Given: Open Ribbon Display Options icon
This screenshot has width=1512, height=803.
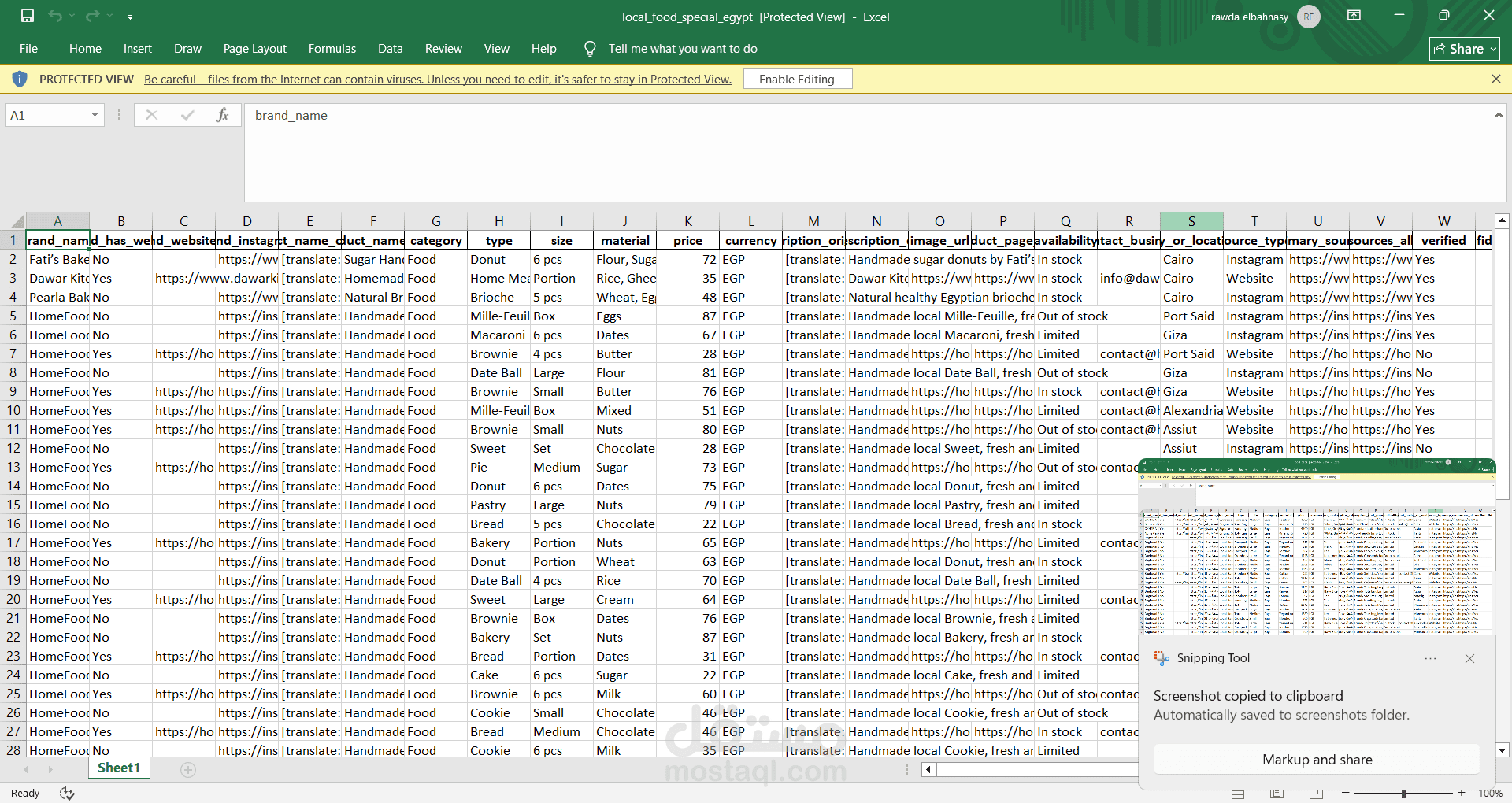Looking at the screenshot, I should (1354, 16).
